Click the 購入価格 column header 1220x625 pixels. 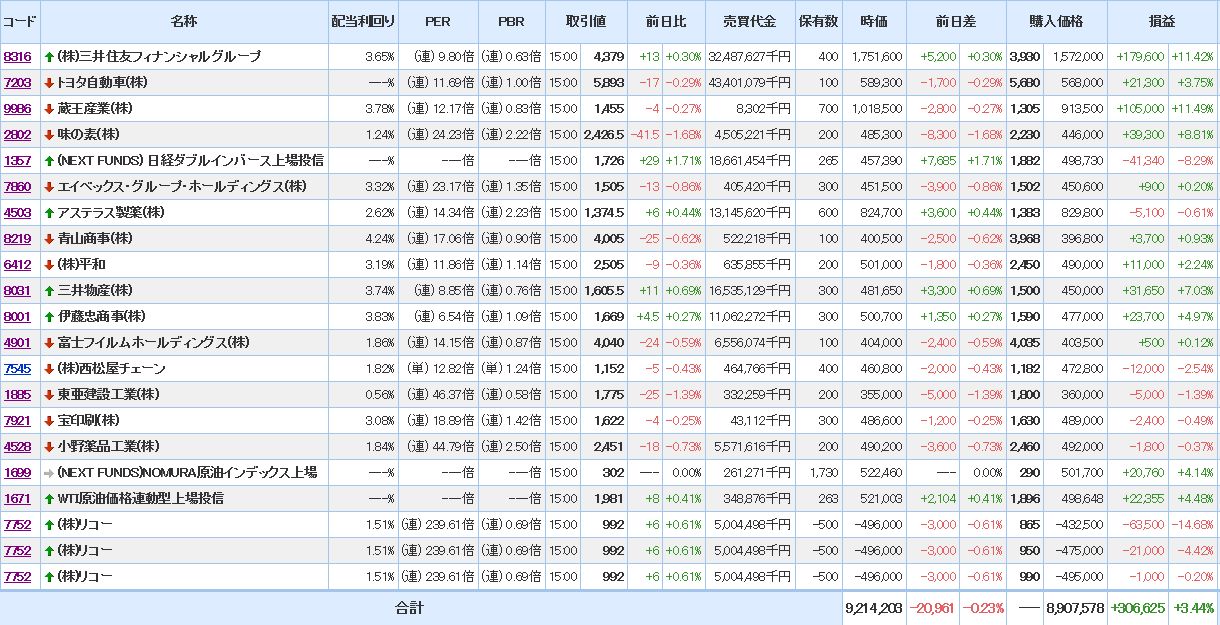point(1056,21)
